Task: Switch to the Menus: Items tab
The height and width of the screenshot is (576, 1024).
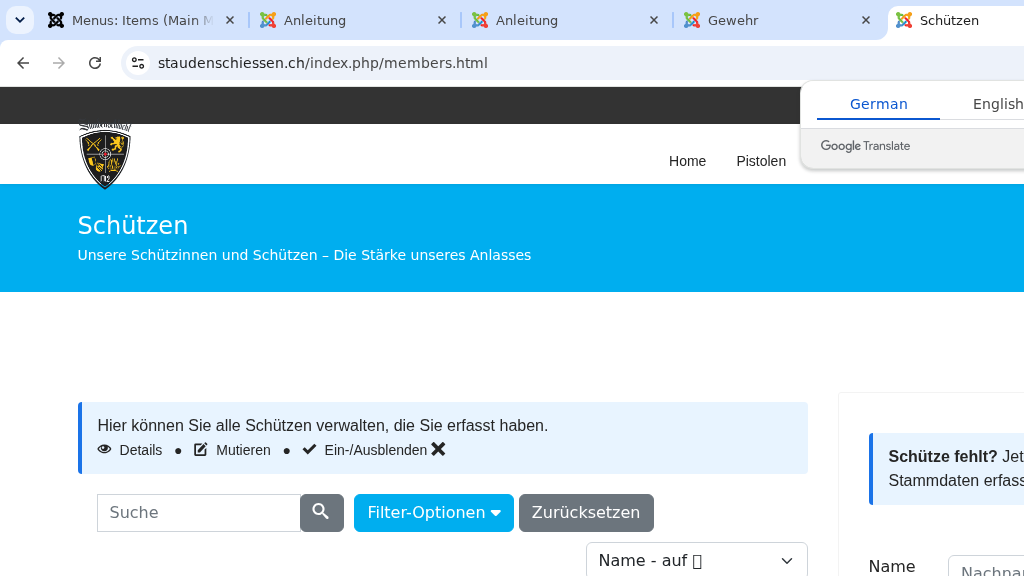Action: 140,20
